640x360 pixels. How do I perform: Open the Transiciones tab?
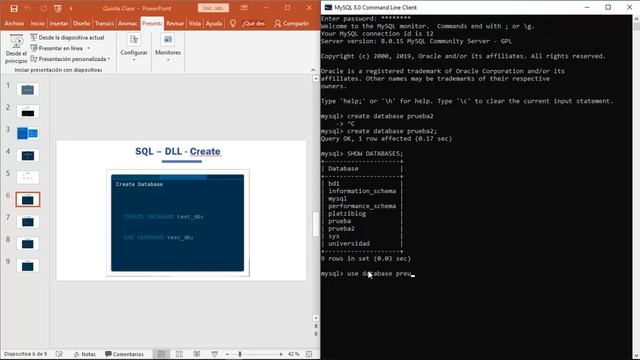(104, 24)
